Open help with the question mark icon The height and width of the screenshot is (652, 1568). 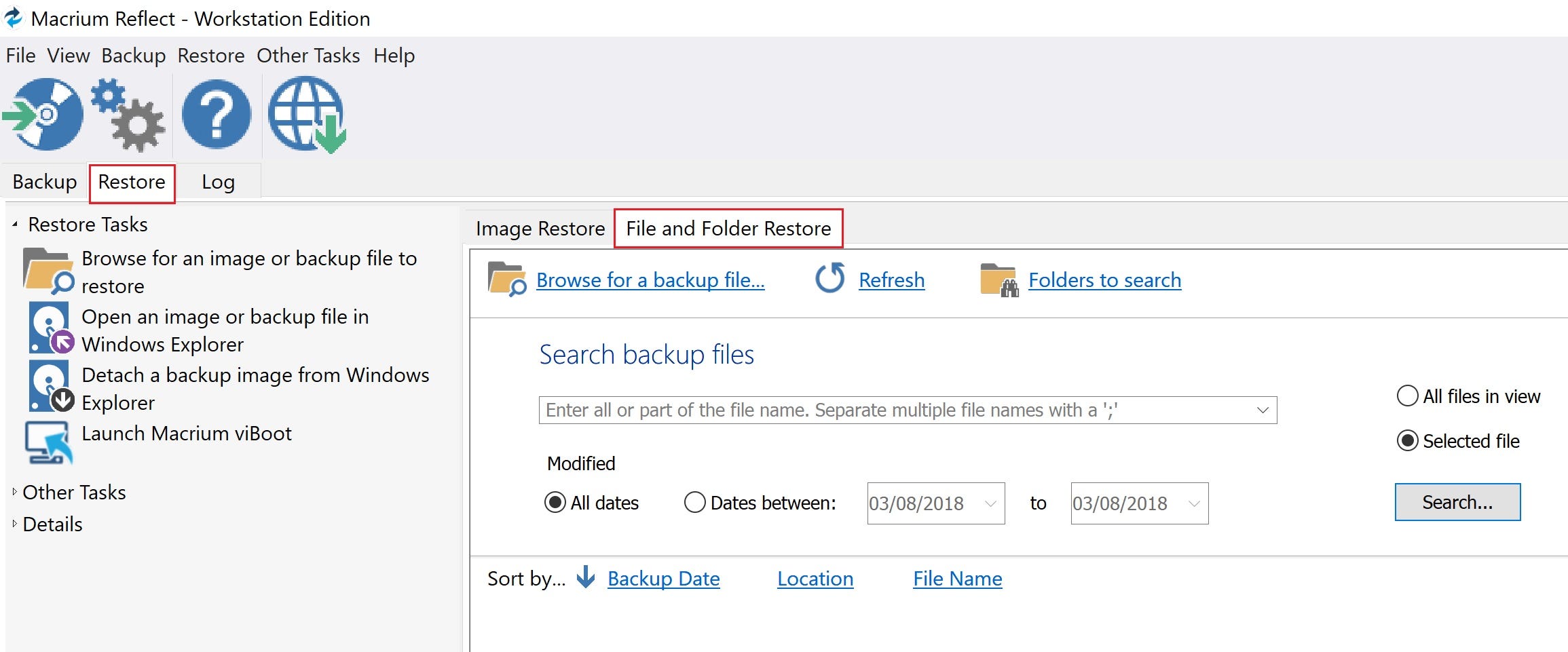click(x=217, y=114)
